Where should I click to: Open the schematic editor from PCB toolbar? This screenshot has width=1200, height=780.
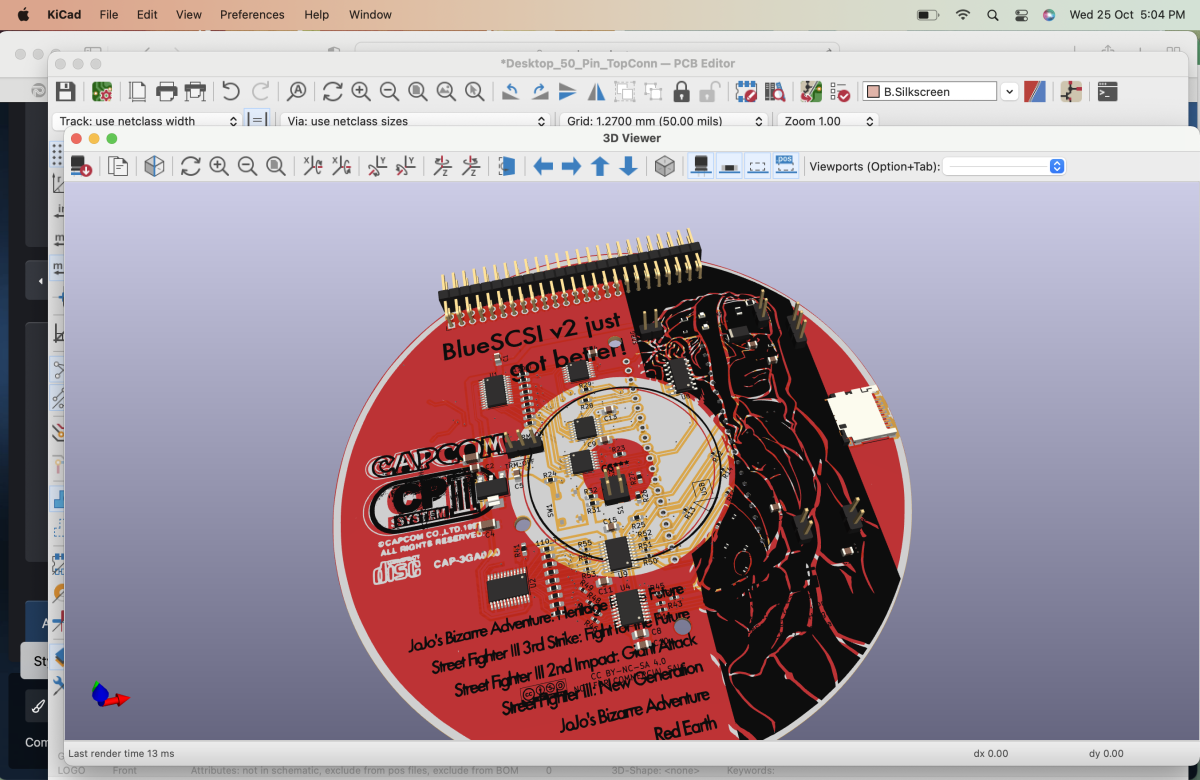point(1071,92)
